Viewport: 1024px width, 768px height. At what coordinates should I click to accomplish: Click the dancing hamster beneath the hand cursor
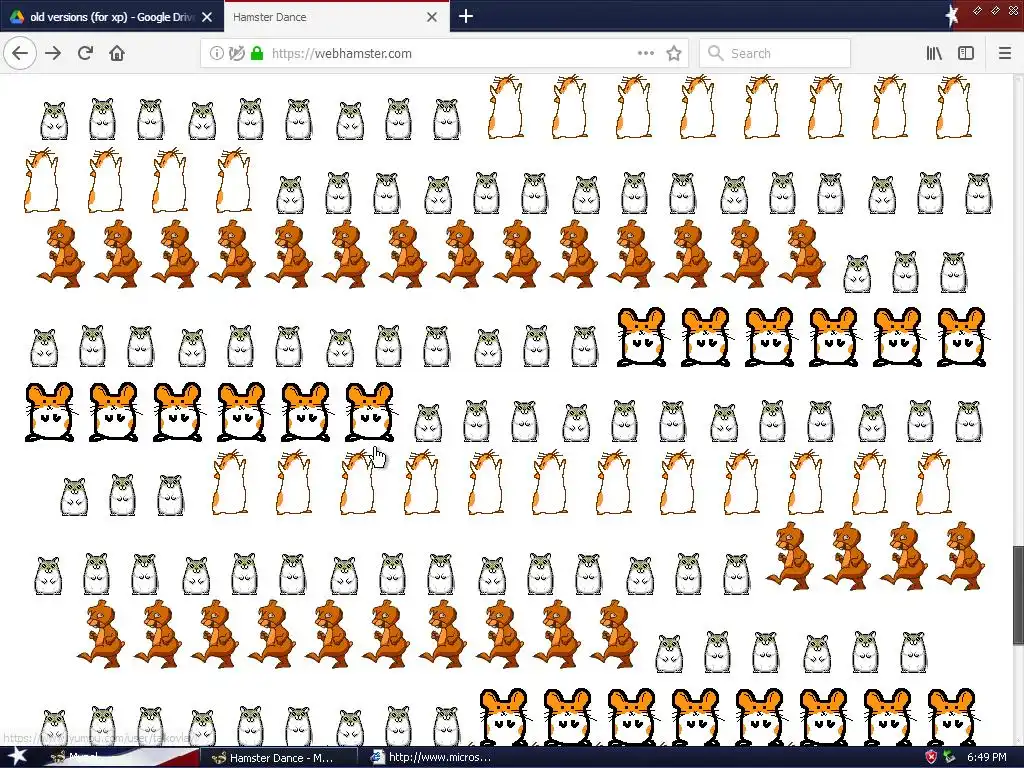click(360, 482)
